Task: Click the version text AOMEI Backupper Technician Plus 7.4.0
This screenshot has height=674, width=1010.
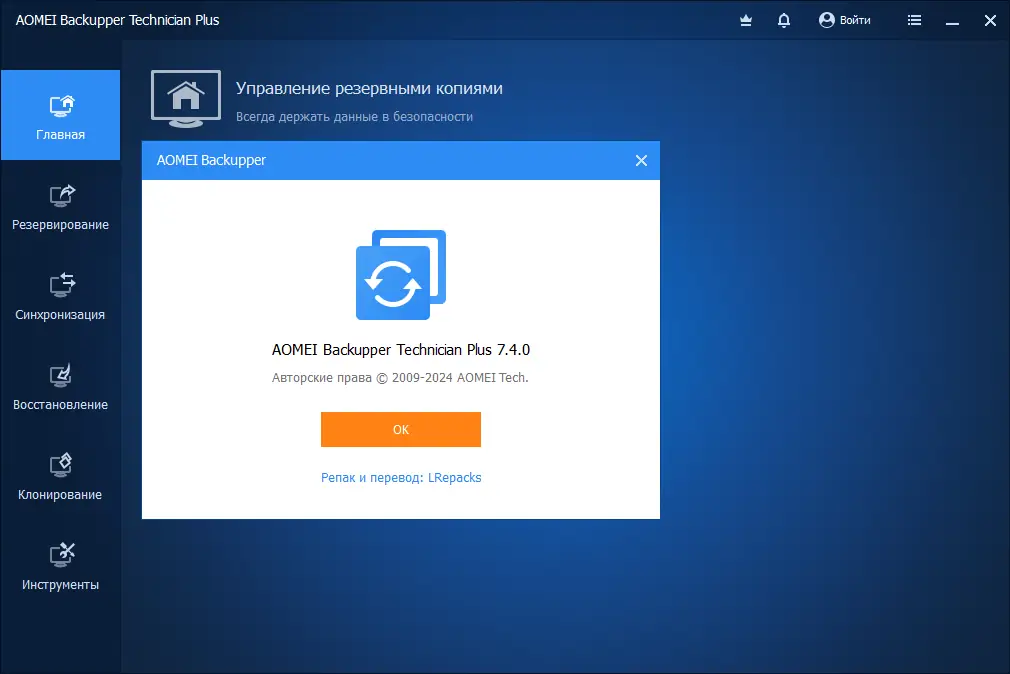Action: (400, 350)
